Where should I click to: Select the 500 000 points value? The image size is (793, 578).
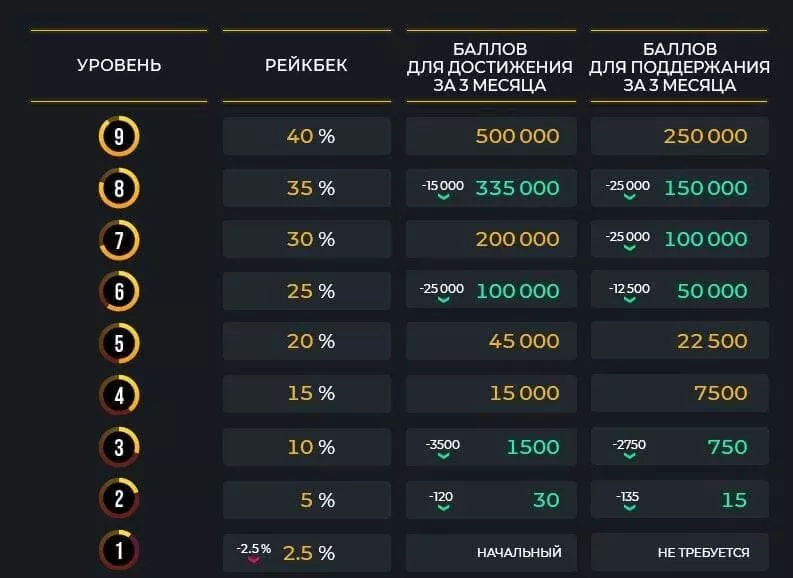tap(517, 136)
